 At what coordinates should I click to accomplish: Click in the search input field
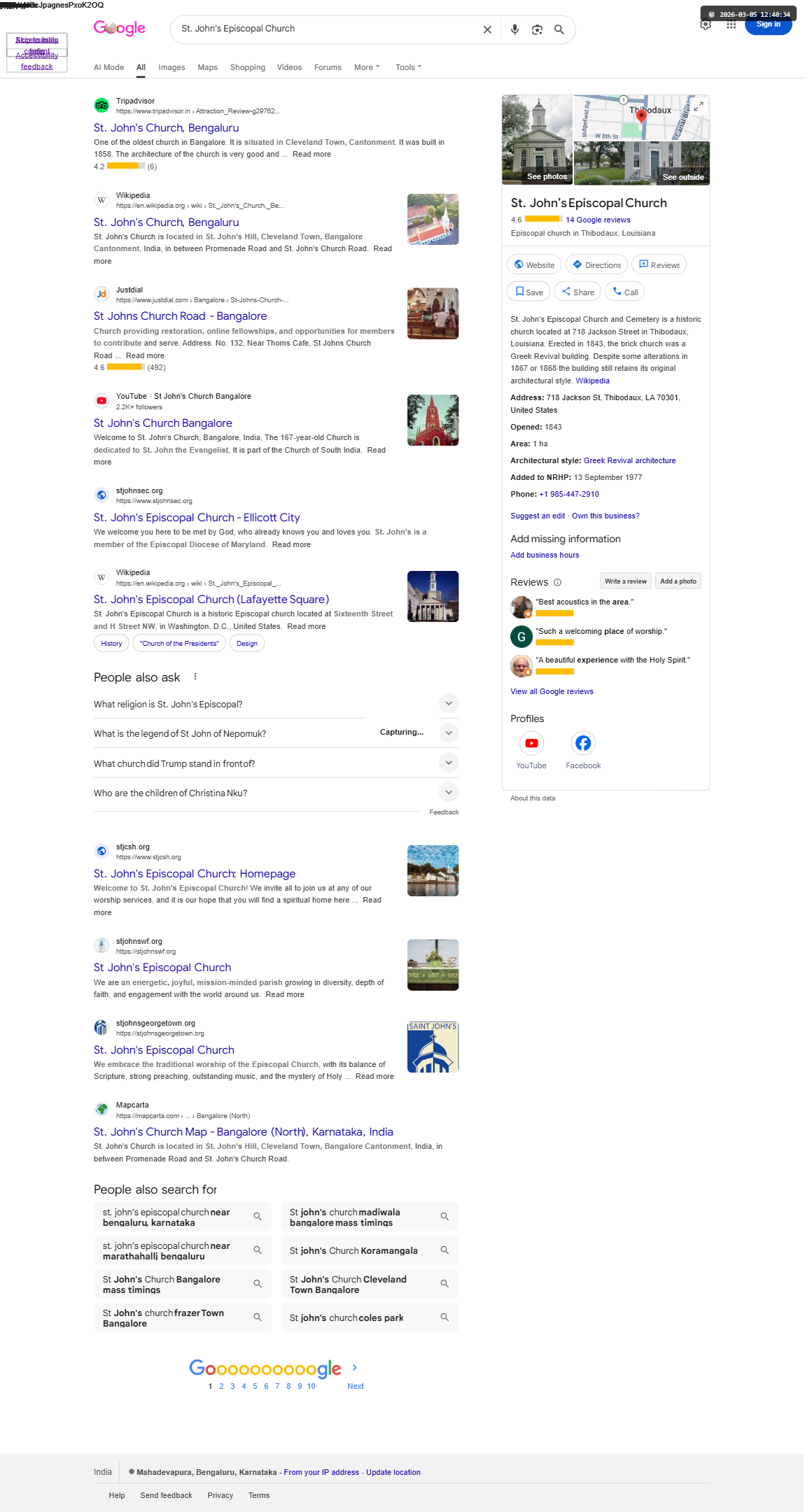(x=325, y=29)
